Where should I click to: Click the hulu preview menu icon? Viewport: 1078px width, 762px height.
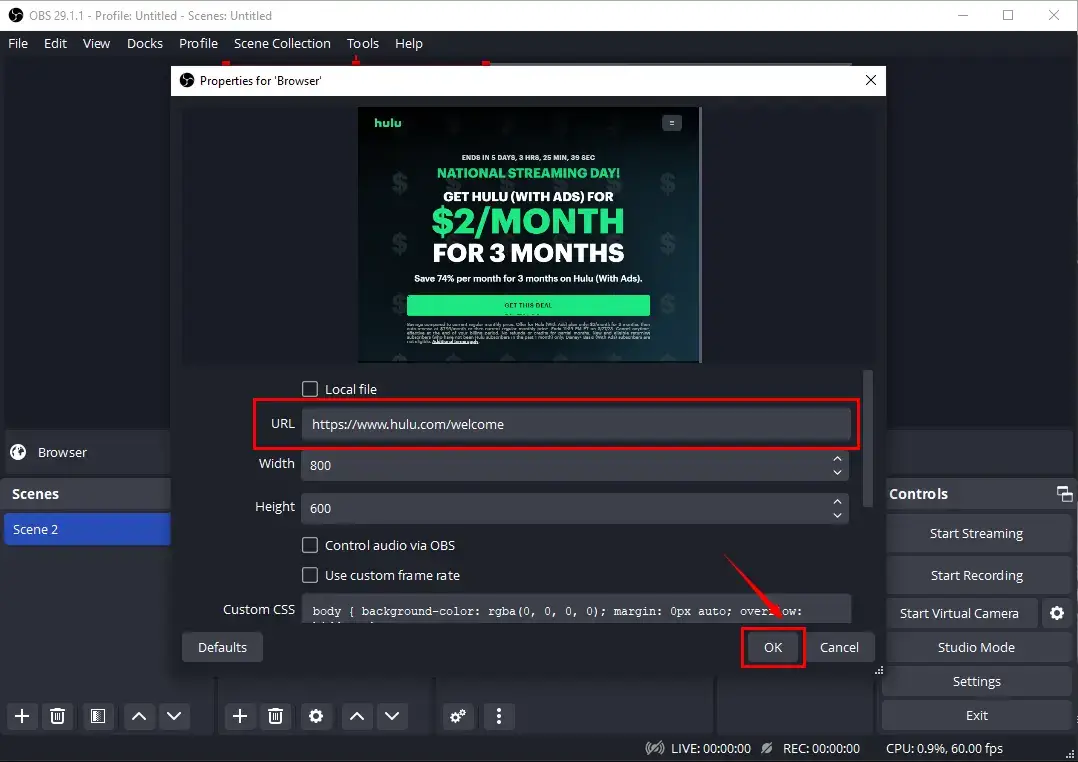click(672, 123)
